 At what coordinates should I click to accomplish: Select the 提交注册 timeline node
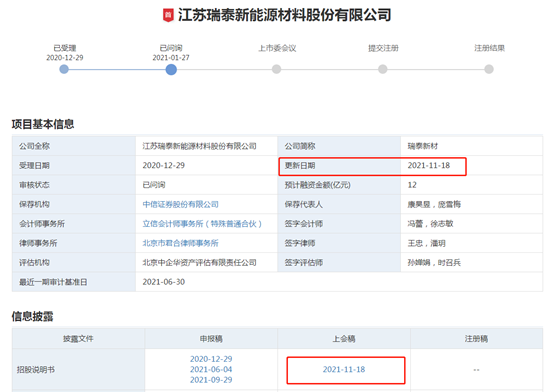click(x=383, y=69)
